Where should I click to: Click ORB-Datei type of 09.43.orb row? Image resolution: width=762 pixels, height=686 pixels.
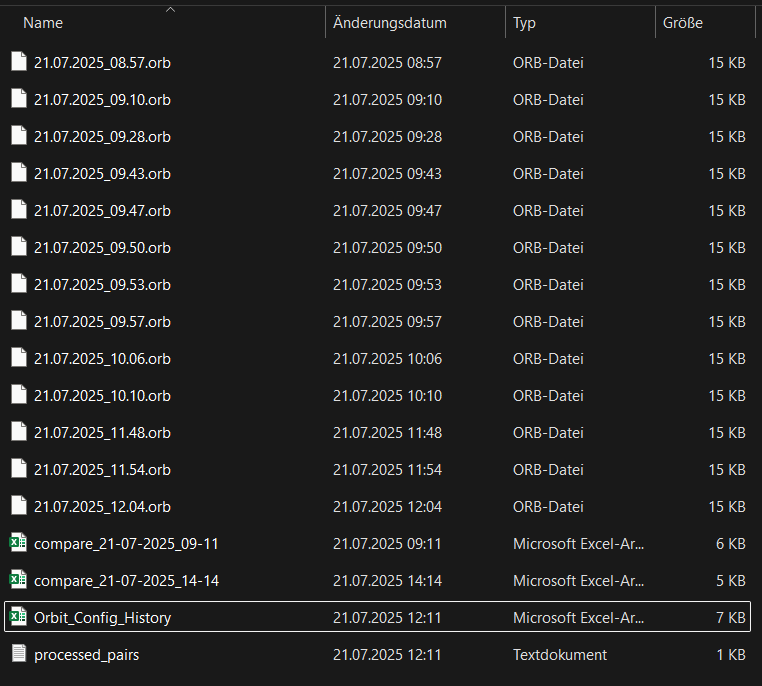pyautogui.click(x=548, y=173)
